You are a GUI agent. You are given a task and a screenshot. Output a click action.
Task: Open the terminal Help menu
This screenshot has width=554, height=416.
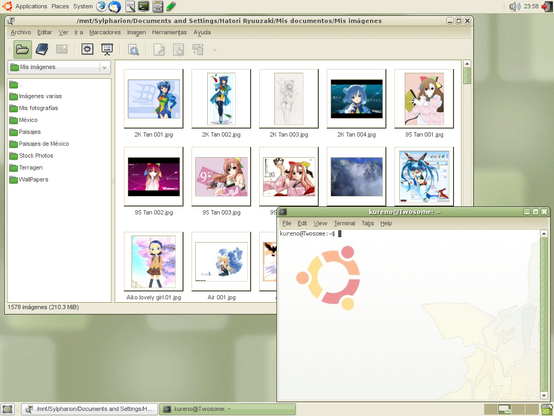tap(386, 223)
